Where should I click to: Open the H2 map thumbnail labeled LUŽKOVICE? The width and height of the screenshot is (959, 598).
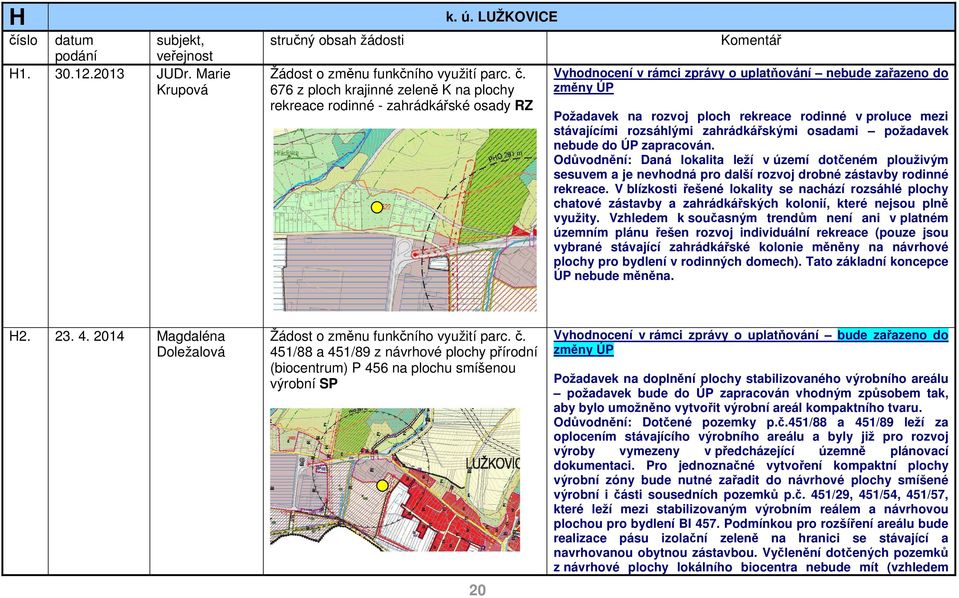pos(395,479)
